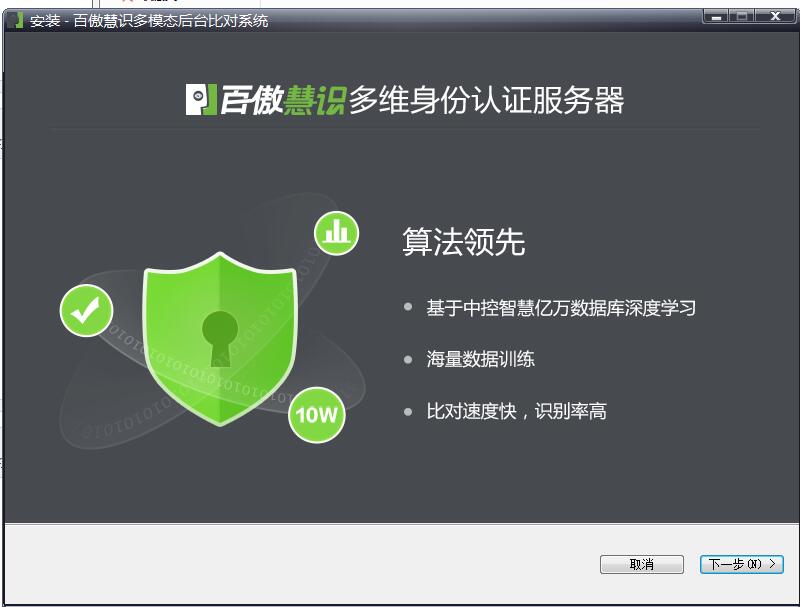Click the keyhole in the shield
Viewport: 800px width, 607px height.
[x=220, y=338]
